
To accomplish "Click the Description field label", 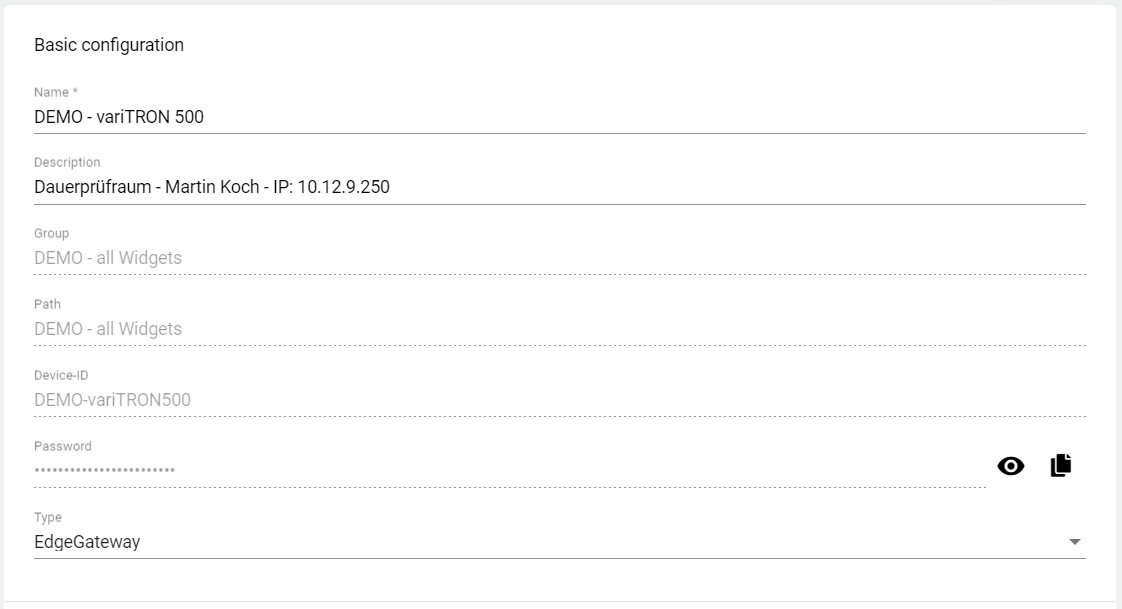I will click(x=67, y=162).
